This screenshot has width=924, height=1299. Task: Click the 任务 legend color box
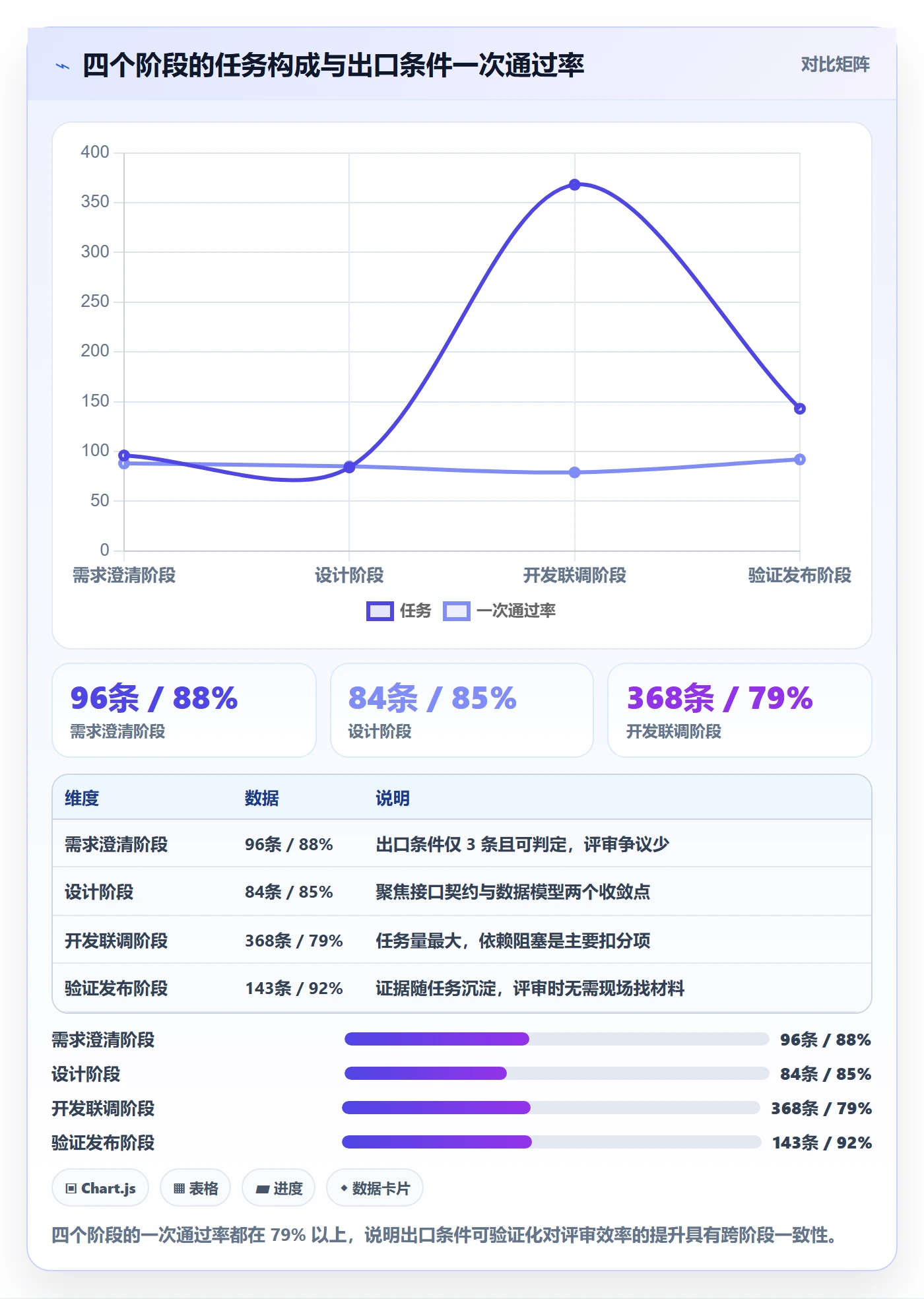coord(379,611)
